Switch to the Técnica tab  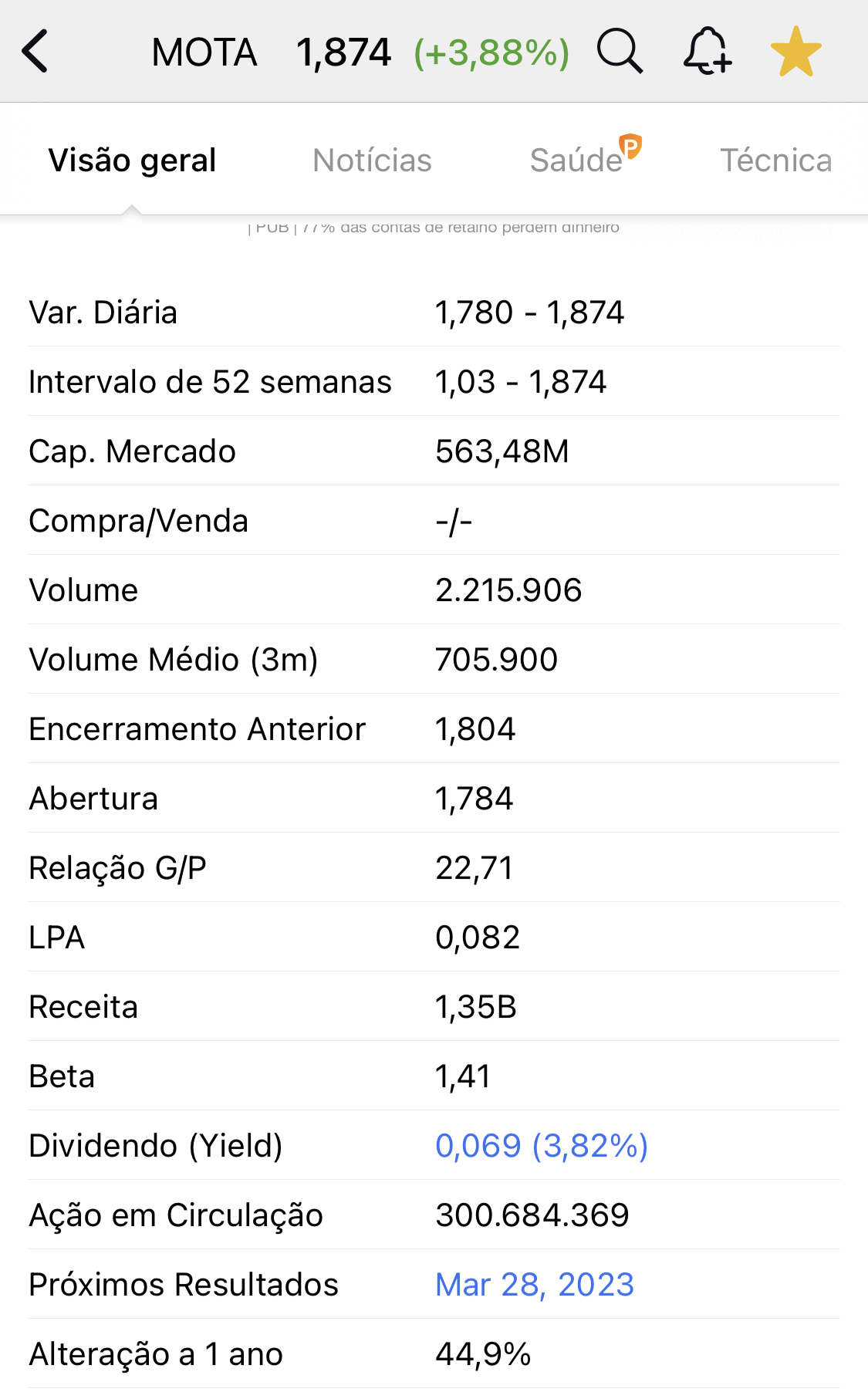click(775, 160)
